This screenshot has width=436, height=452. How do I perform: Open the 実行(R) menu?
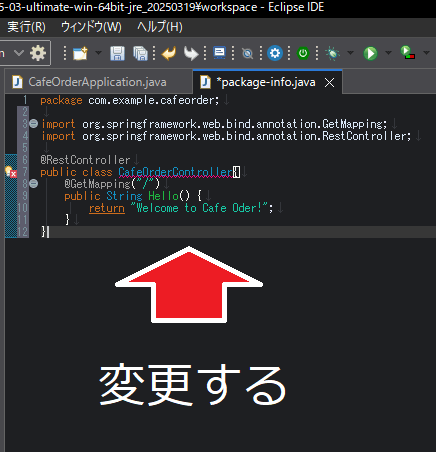[x=26, y=27]
